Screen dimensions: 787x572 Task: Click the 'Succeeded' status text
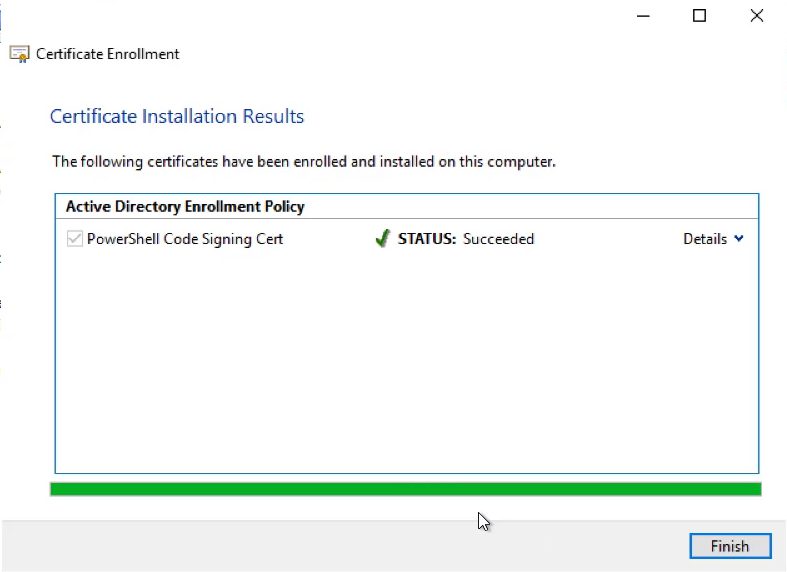pyautogui.click(x=498, y=239)
